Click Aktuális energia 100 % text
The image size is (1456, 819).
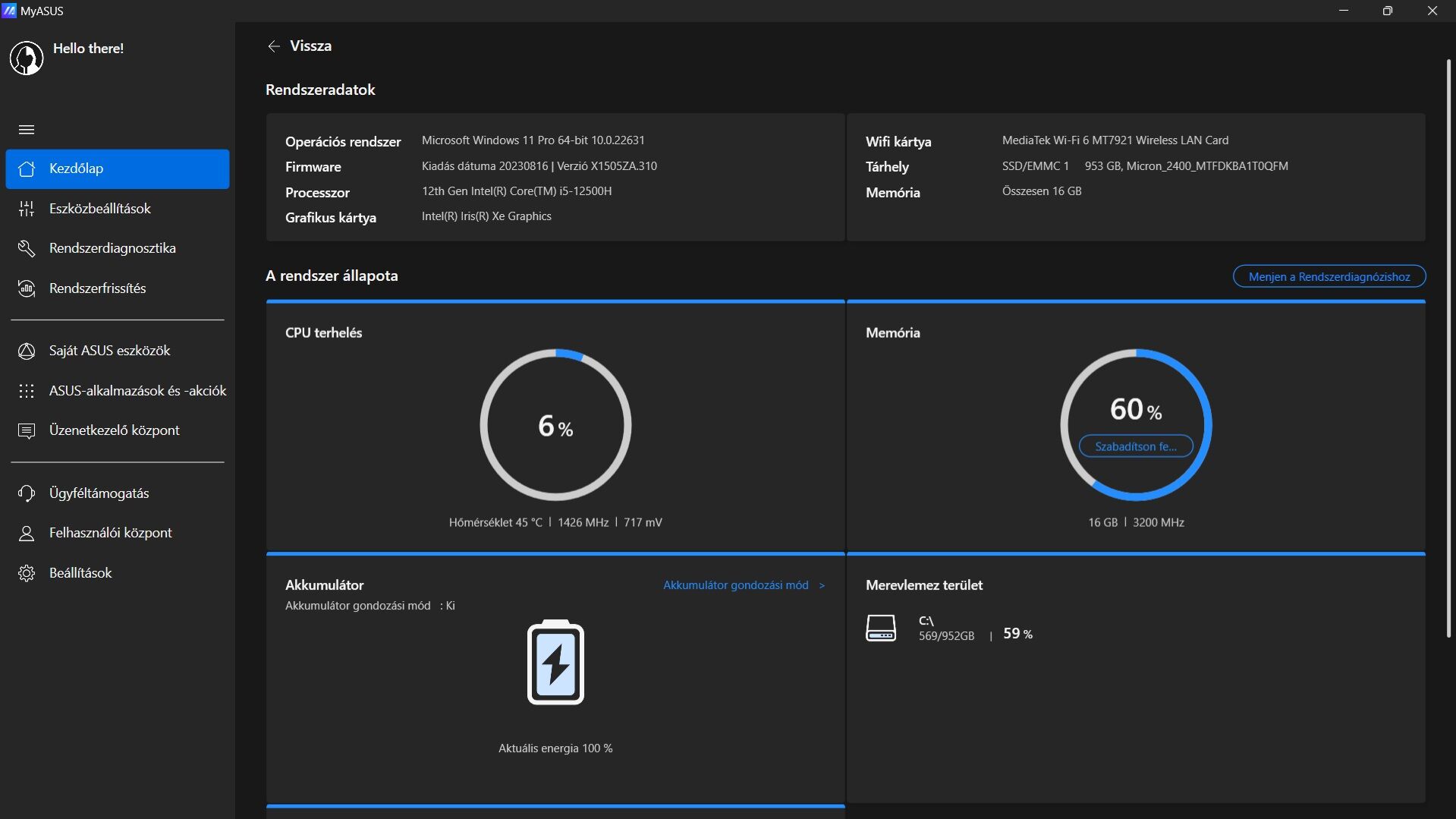point(555,748)
